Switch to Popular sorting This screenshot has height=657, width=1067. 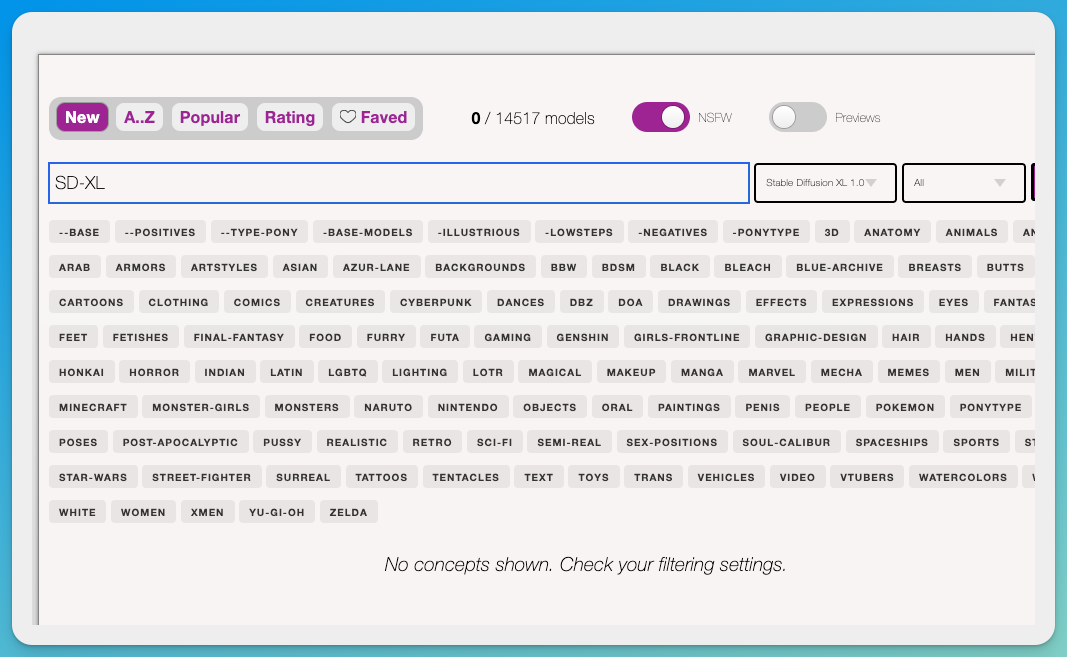point(210,117)
